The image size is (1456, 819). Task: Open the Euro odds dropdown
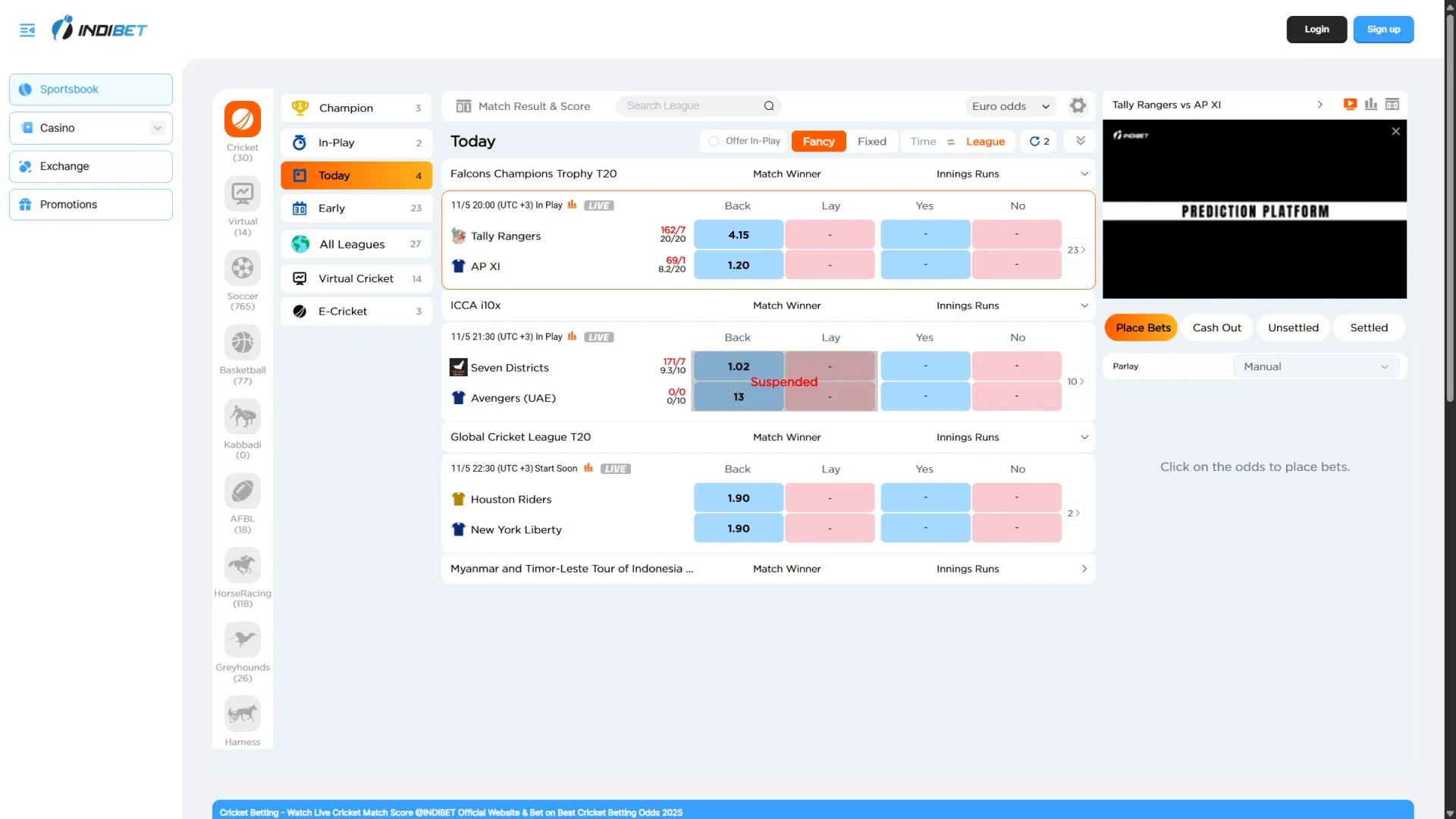1010,106
